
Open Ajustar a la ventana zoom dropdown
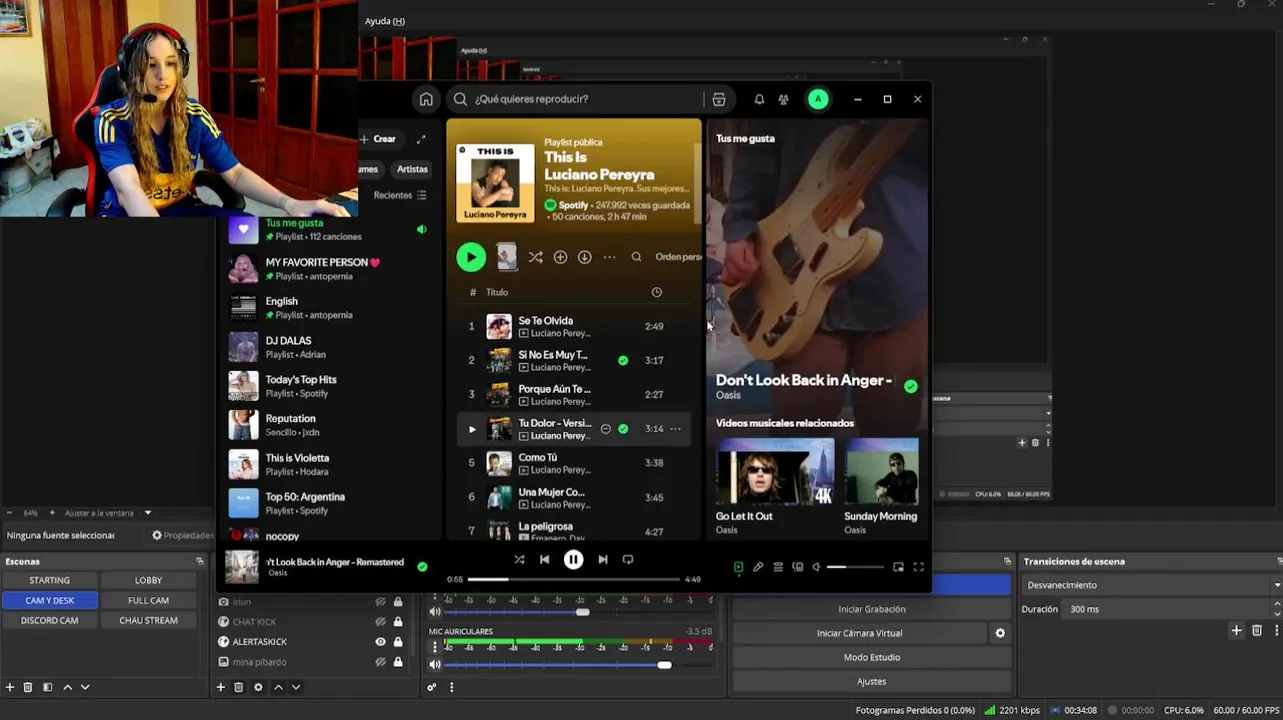tap(108, 513)
